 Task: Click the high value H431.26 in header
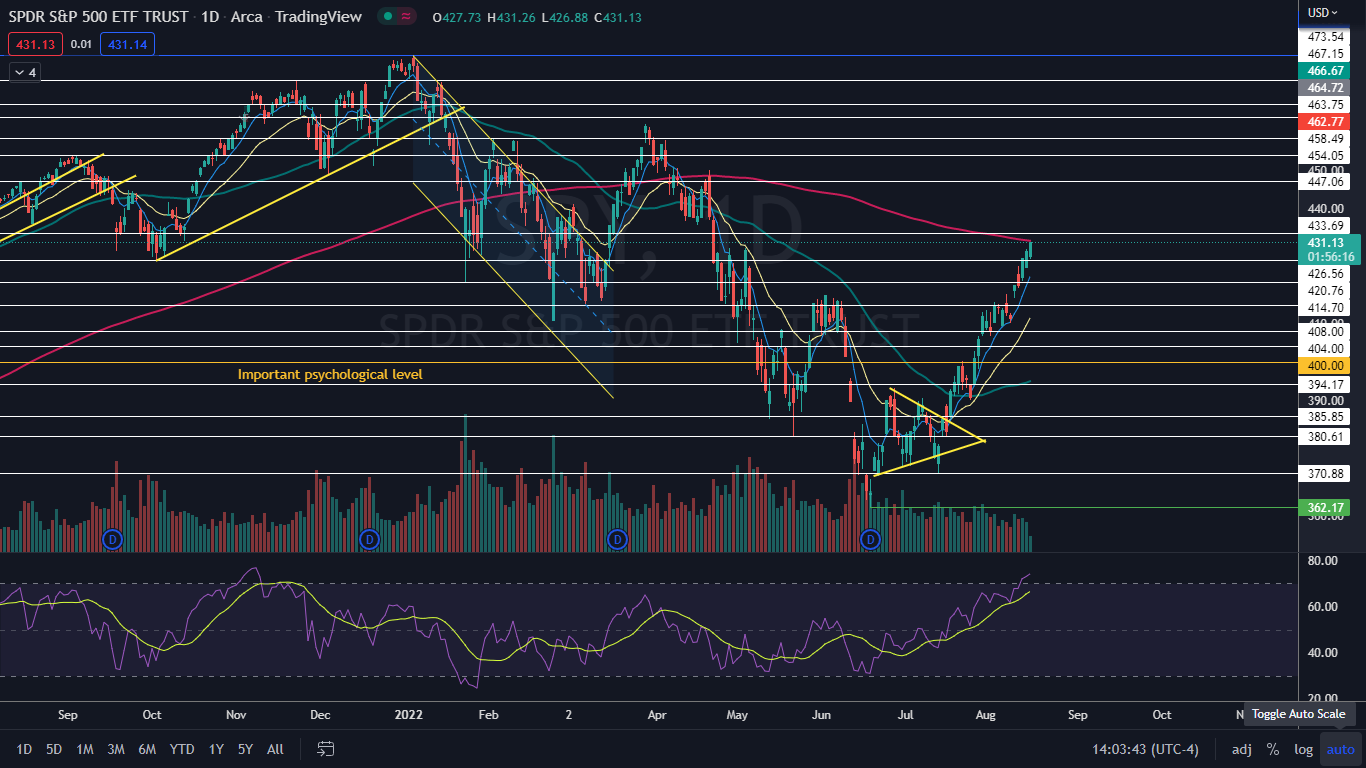(x=513, y=17)
